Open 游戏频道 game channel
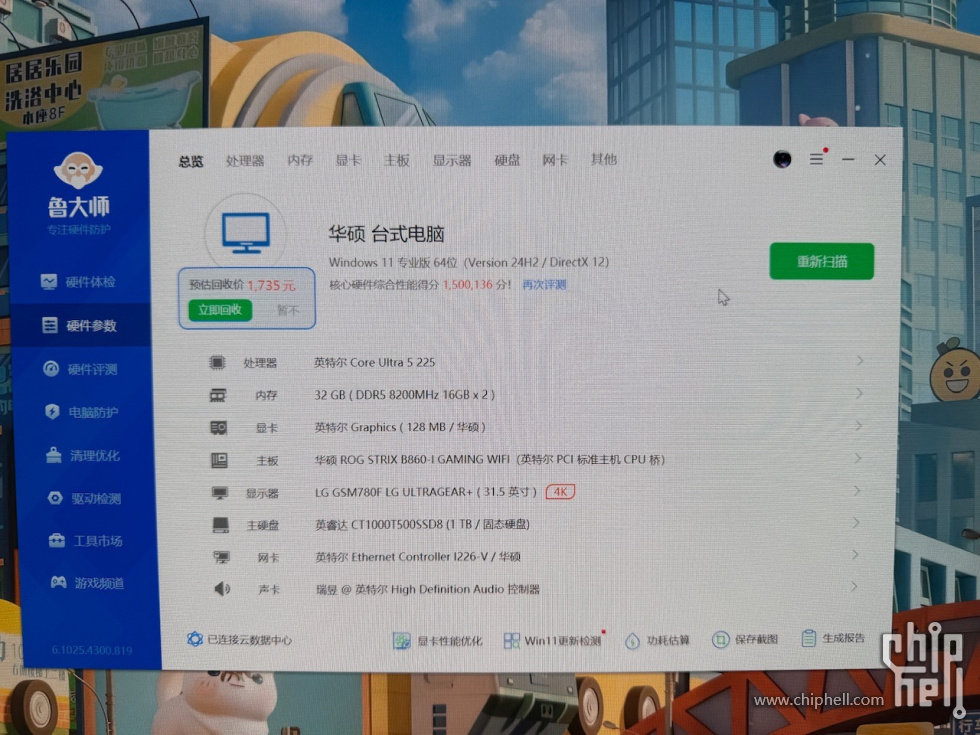This screenshot has width=980, height=735. click(88, 583)
